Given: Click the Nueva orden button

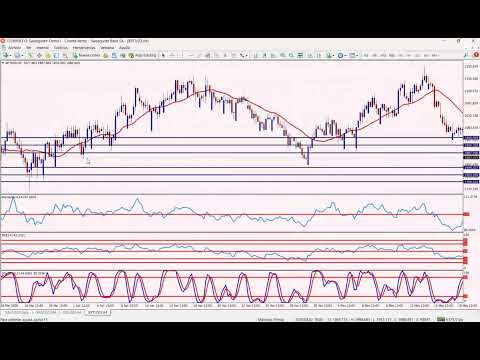Looking at the screenshot, I should pyautogui.click(x=87, y=55).
